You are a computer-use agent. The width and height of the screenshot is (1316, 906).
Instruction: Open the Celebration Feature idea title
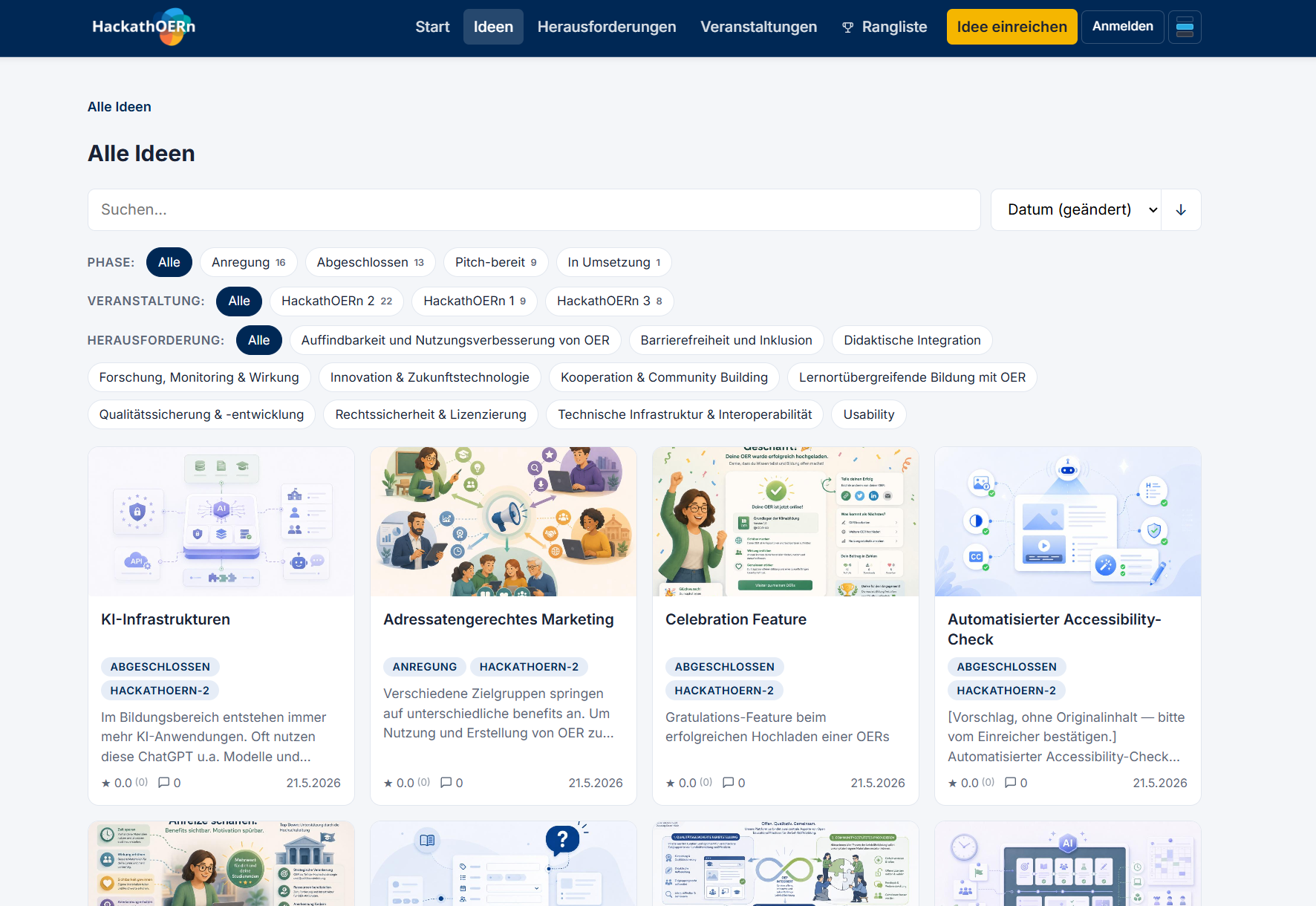click(x=736, y=619)
